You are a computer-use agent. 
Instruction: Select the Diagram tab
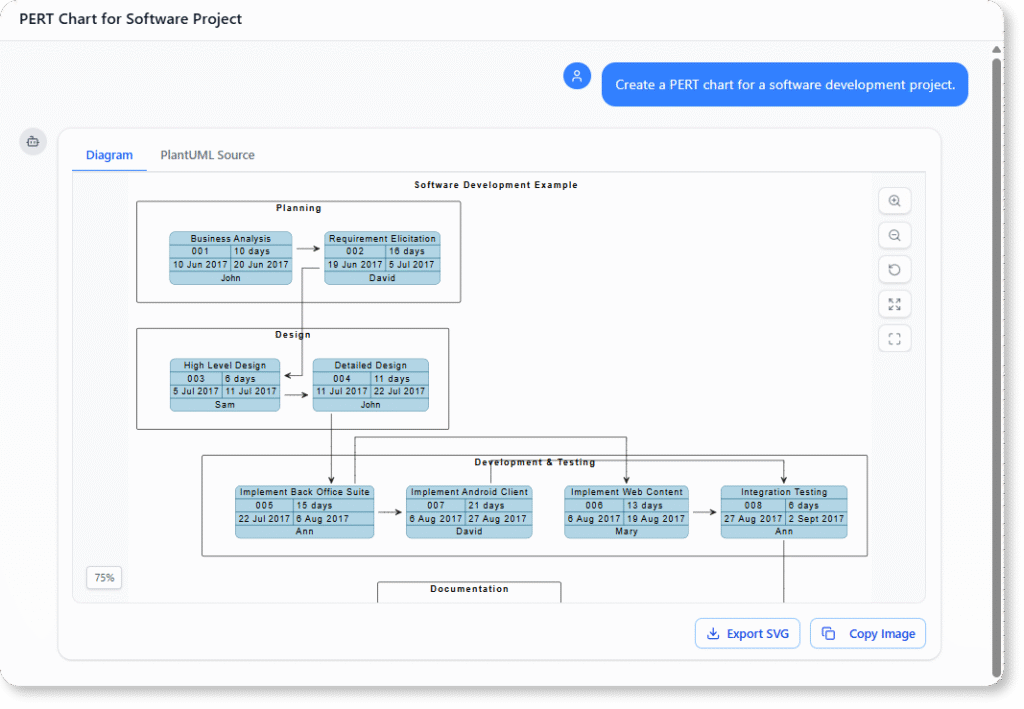point(109,155)
